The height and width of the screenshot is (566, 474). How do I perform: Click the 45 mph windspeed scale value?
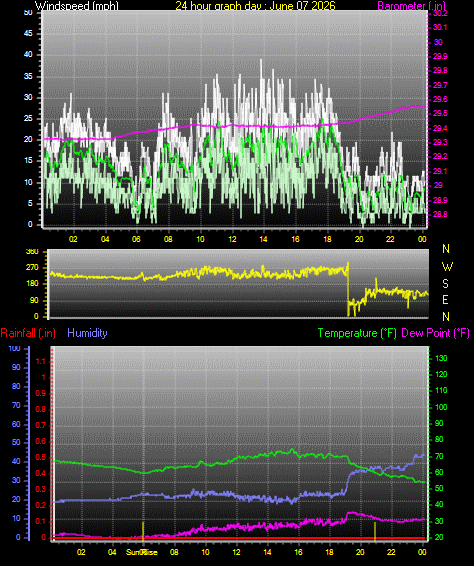28,33
